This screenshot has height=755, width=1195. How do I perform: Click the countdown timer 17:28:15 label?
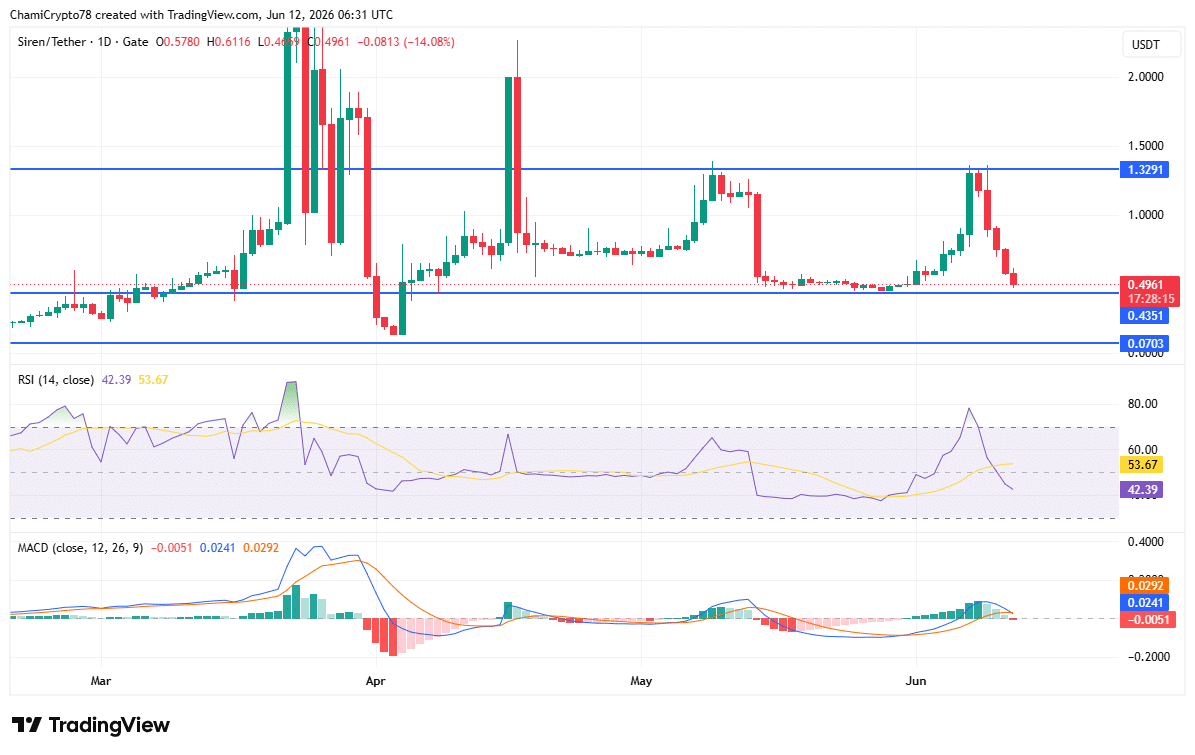pyautogui.click(x=1151, y=299)
